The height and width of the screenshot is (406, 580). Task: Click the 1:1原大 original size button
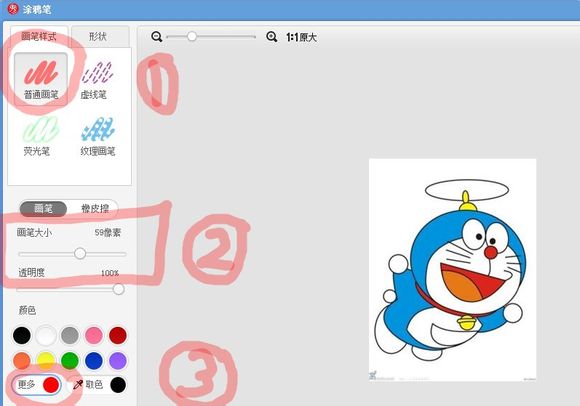tap(301, 37)
